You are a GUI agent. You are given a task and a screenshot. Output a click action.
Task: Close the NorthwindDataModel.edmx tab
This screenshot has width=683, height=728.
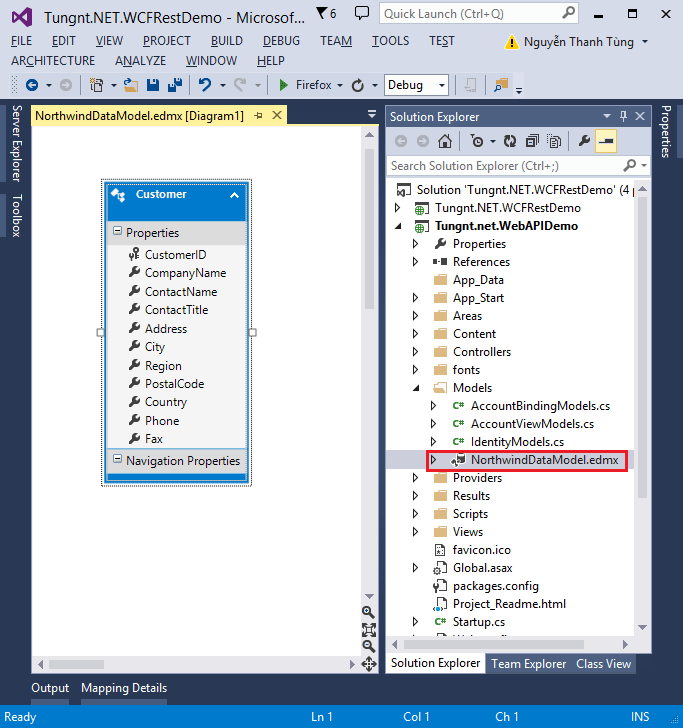point(277,115)
